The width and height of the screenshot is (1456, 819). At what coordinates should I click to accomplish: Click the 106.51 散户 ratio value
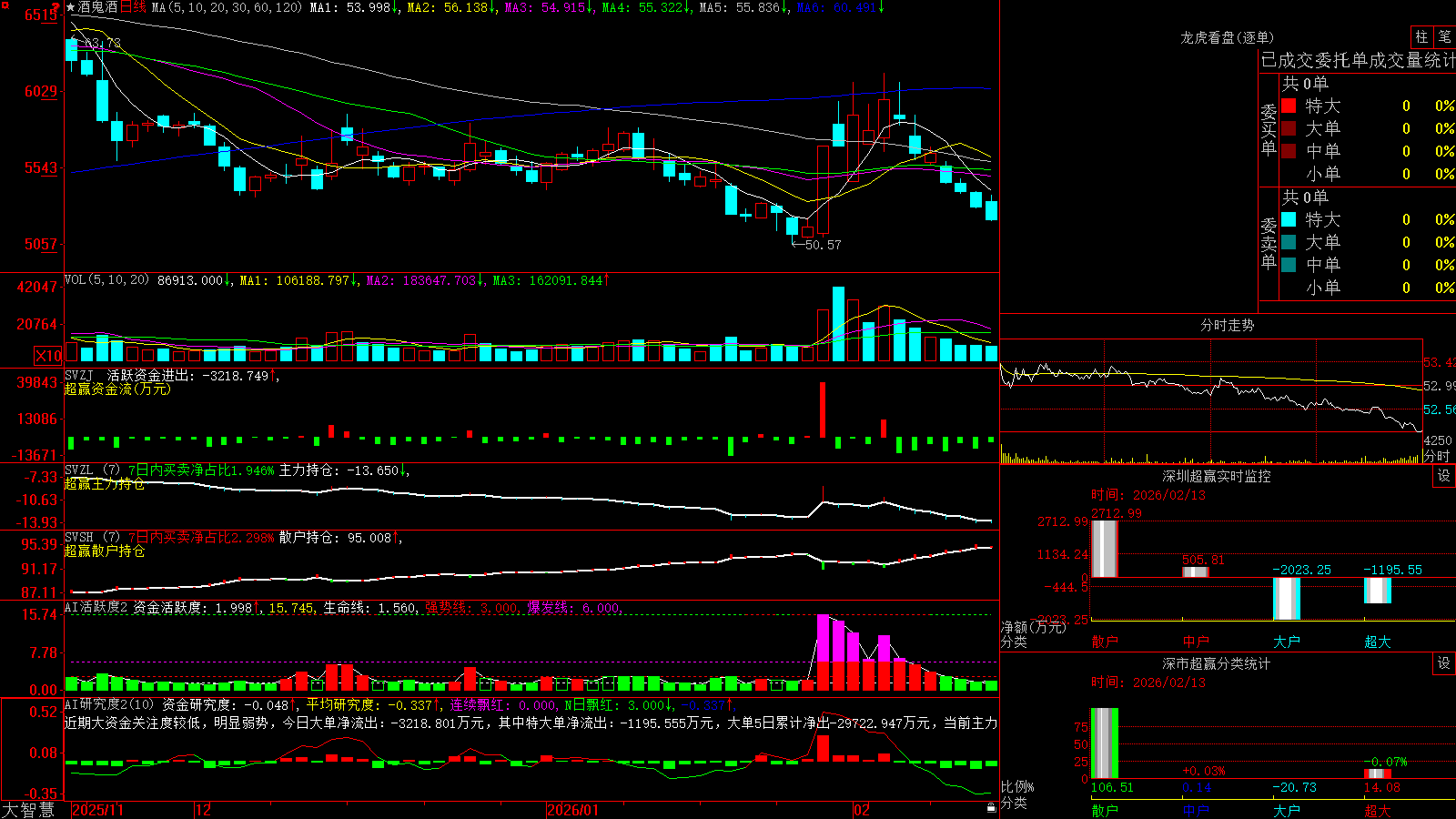click(x=1112, y=787)
